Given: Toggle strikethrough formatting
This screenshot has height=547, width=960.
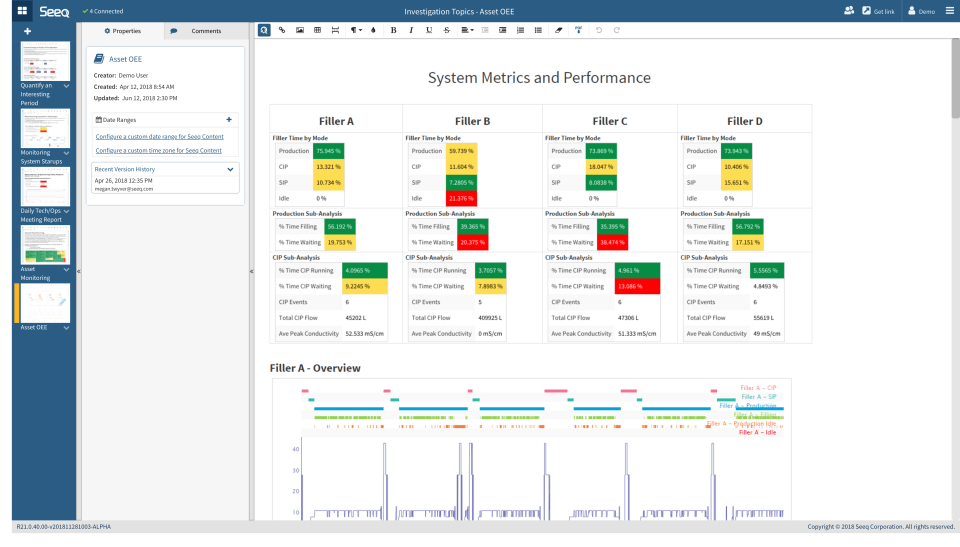Looking at the screenshot, I should [x=446, y=30].
